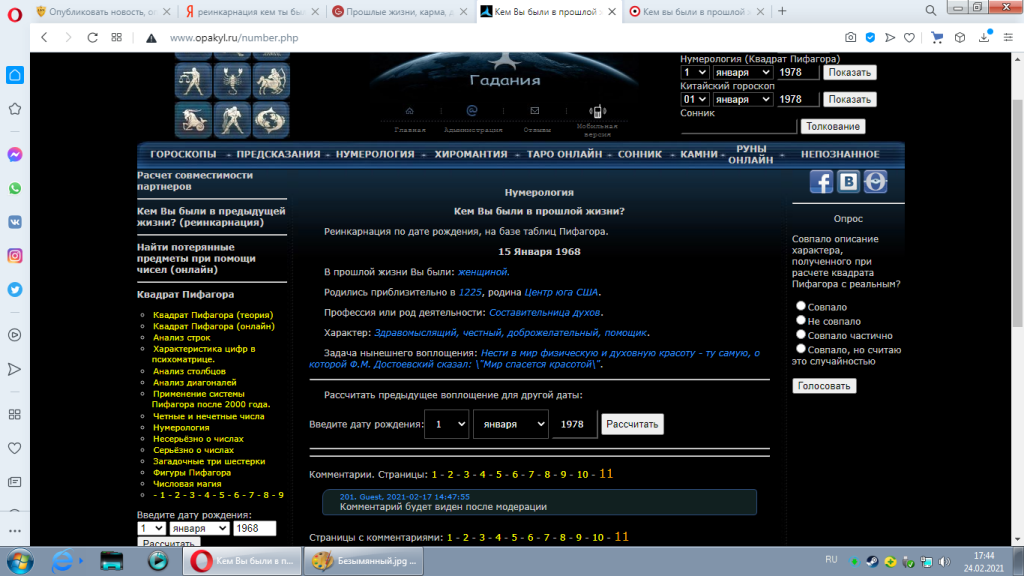The height and width of the screenshot is (576, 1024).
Task: Select the "Не совпало" poll option
Action: [801, 320]
